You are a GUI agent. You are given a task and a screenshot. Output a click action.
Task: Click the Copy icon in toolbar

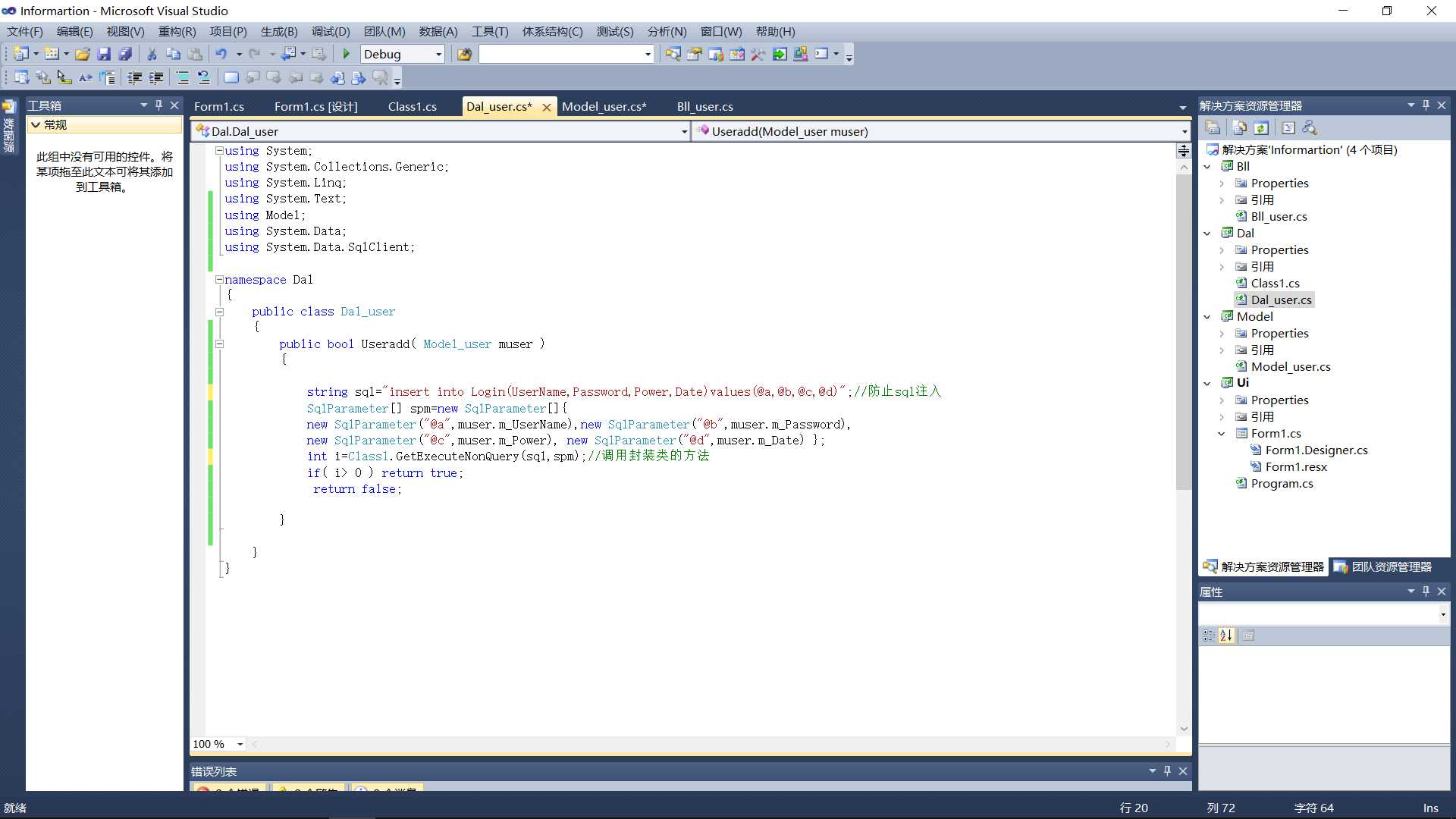[x=173, y=54]
